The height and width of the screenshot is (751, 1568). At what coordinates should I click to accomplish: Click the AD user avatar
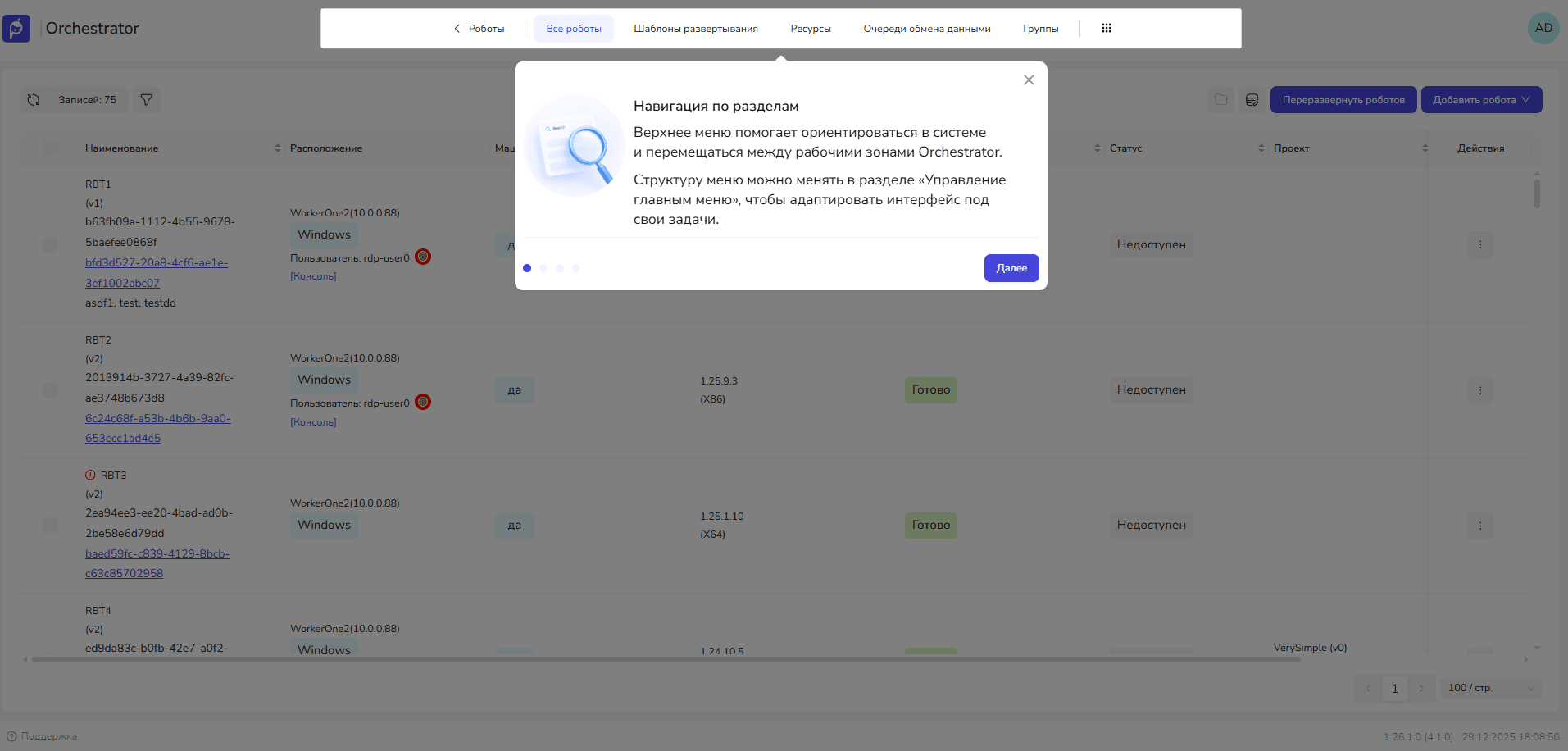(1543, 28)
